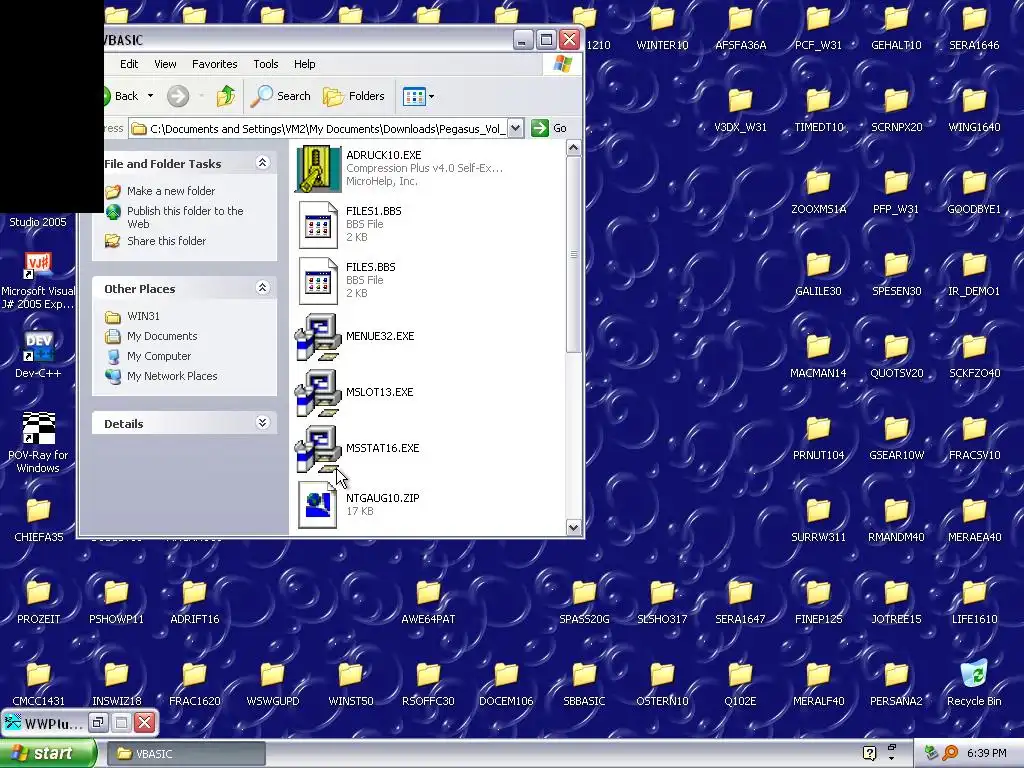Select the WSWGUPD desktop folder
This screenshot has width=1024, height=768.
click(272, 684)
